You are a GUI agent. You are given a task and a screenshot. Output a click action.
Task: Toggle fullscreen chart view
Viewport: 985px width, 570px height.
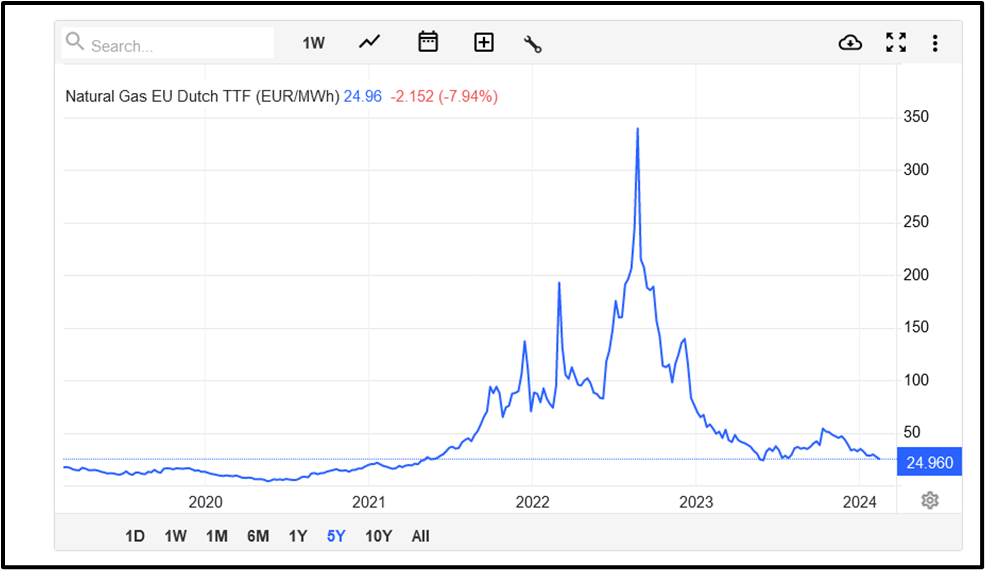(x=896, y=42)
